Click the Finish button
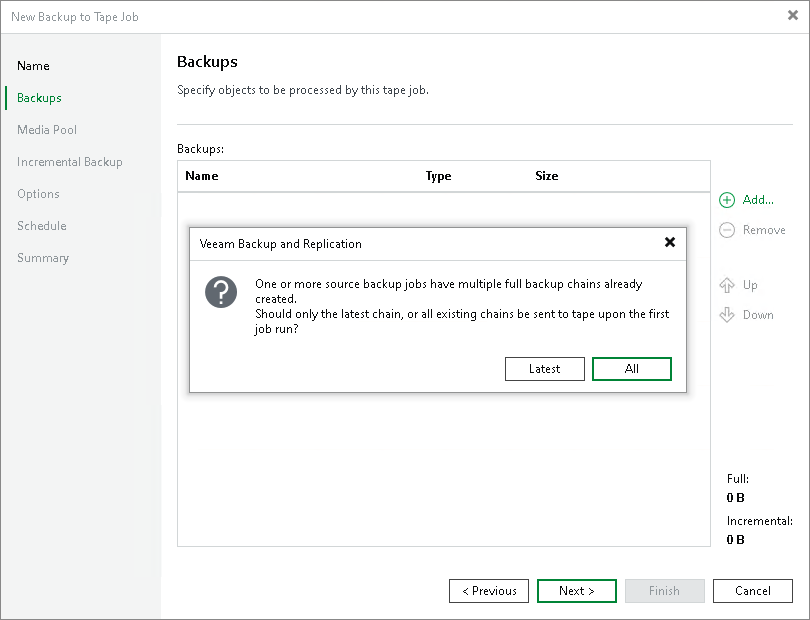The height and width of the screenshot is (620, 810). 665,591
